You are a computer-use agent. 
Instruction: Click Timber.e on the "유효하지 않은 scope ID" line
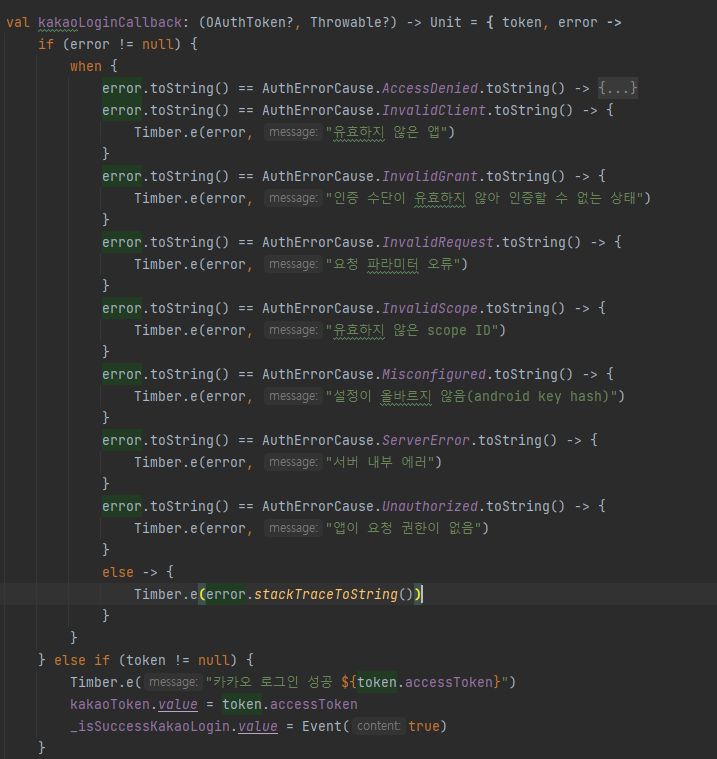pos(166,330)
